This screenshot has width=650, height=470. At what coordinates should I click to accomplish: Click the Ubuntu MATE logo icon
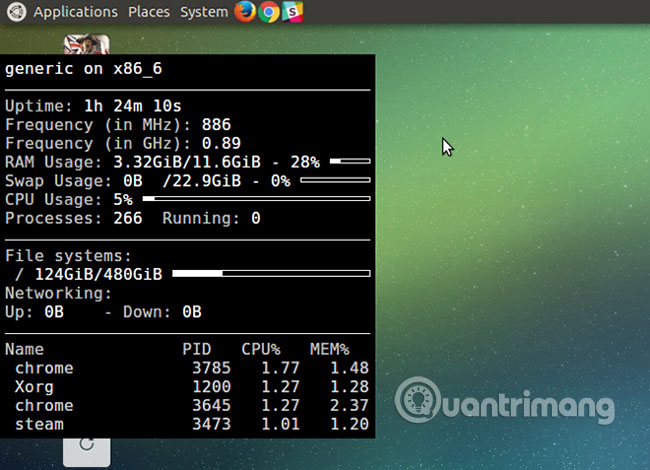click(x=15, y=12)
